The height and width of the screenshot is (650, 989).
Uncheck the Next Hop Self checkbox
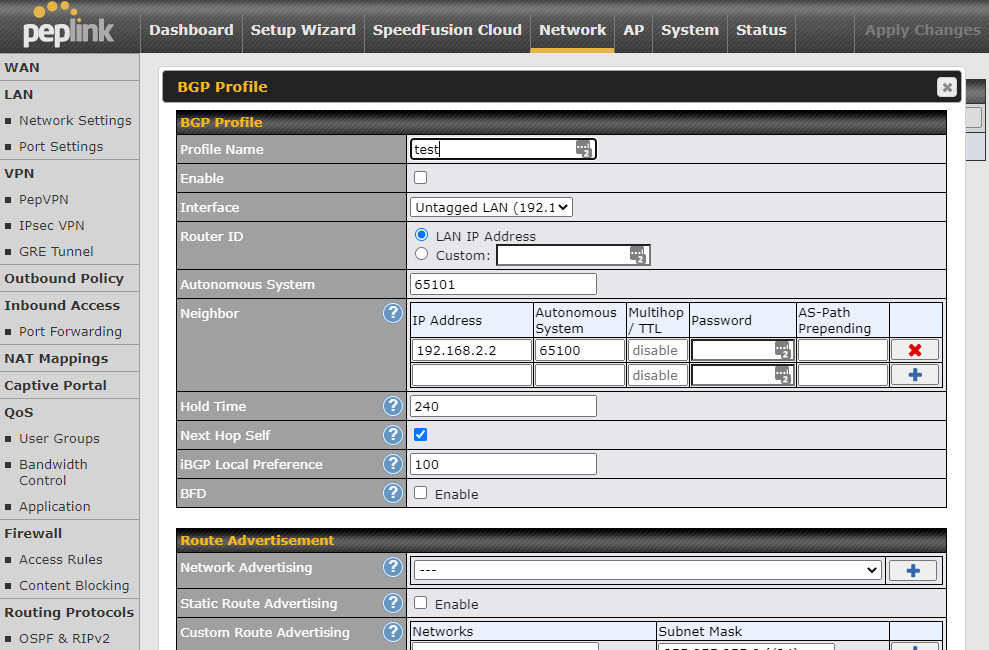coord(421,434)
